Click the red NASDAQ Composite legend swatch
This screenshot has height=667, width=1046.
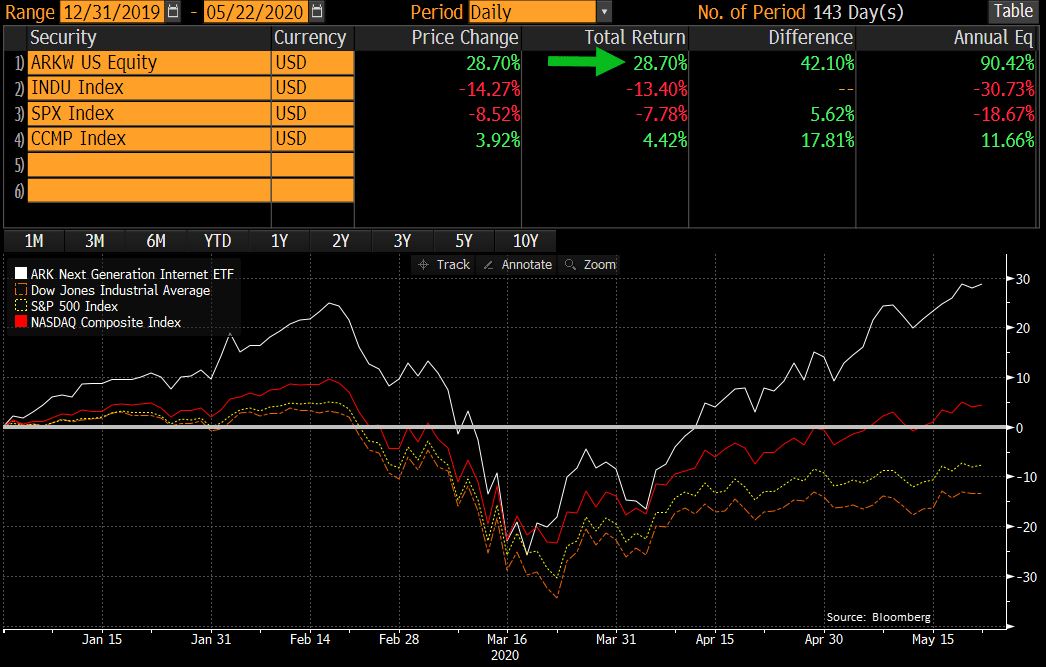click(20, 322)
